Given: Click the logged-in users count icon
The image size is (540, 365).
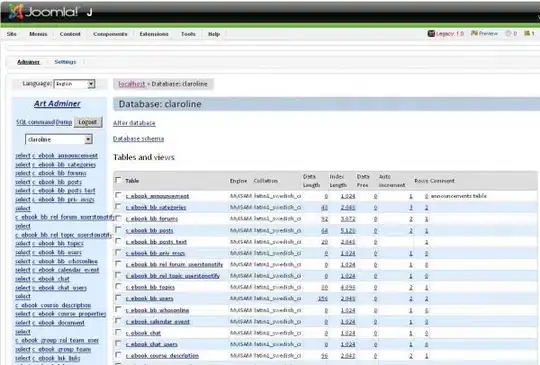Looking at the screenshot, I should 527,33.
